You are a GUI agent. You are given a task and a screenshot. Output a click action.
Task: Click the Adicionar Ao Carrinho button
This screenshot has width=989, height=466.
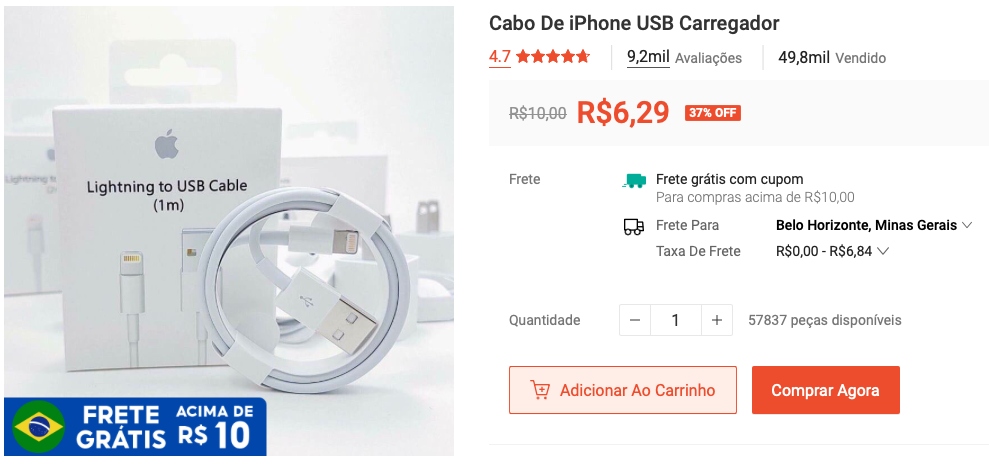pos(623,390)
